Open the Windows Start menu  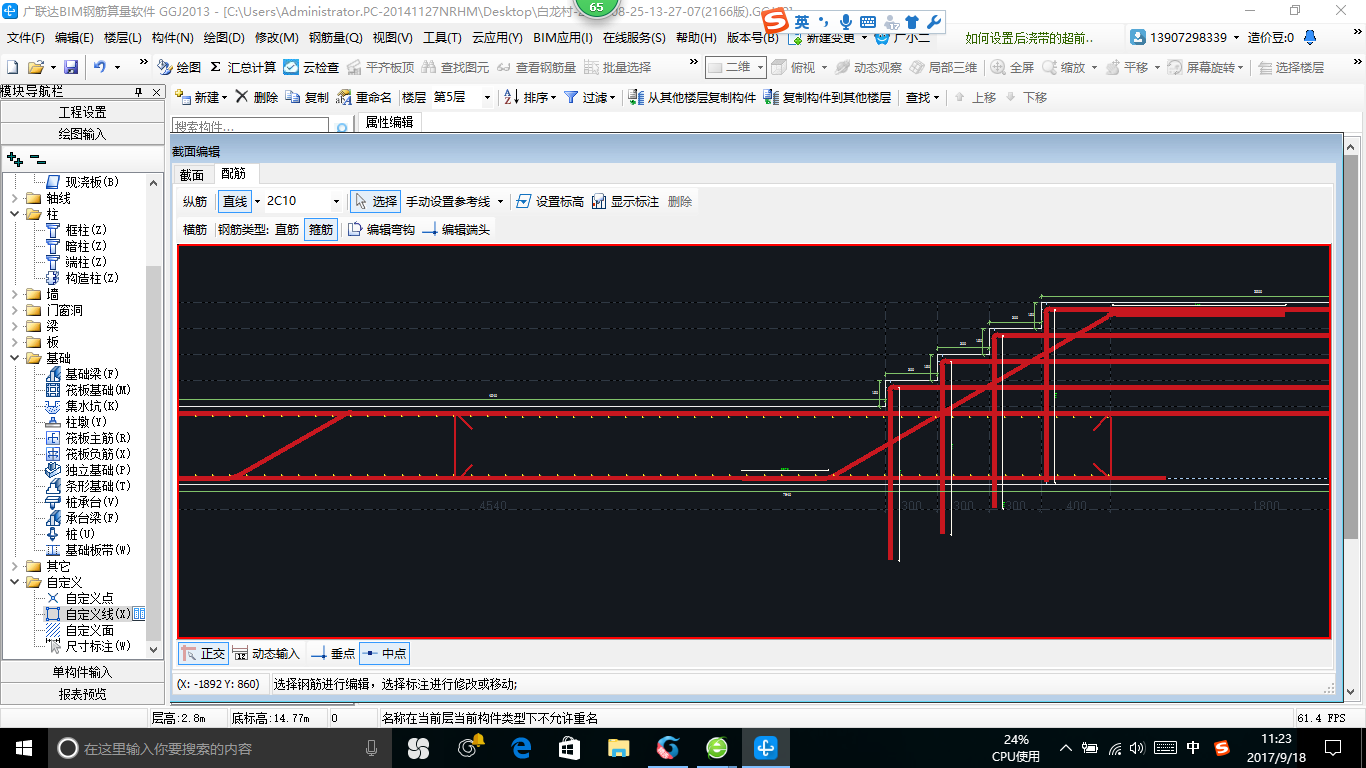point(23,748)
